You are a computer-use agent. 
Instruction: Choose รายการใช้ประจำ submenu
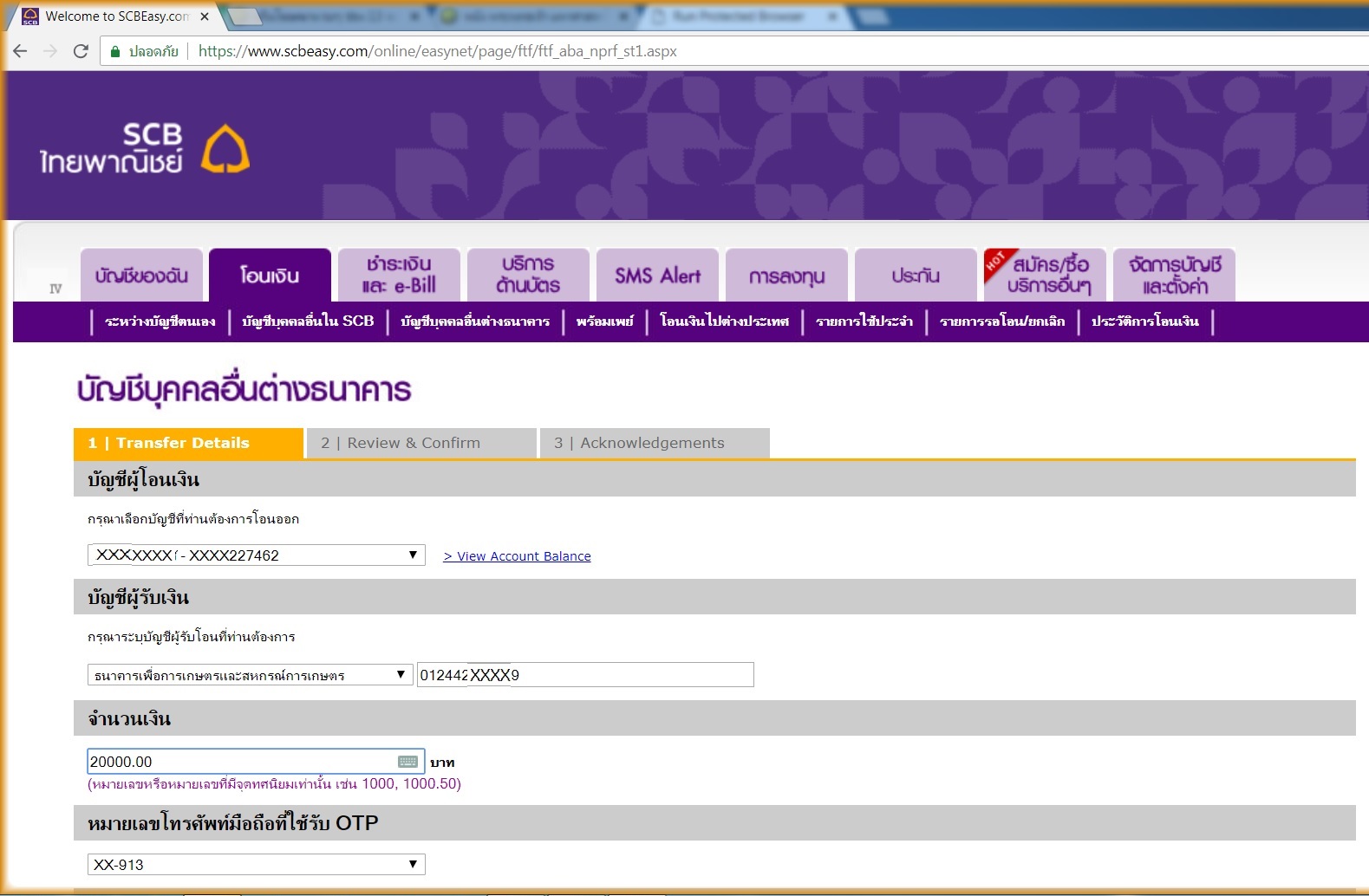(864, 321)
